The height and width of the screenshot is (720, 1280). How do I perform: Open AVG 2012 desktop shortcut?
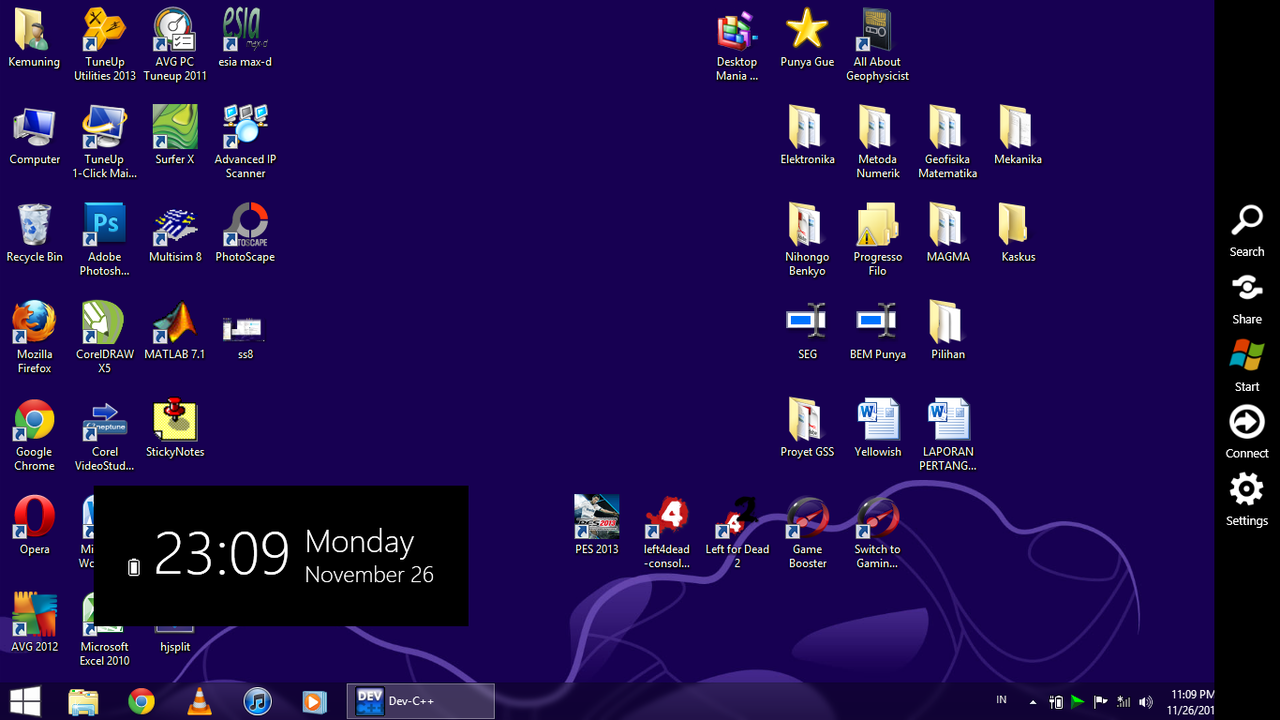pyautogui.click(x=34, y=622)
